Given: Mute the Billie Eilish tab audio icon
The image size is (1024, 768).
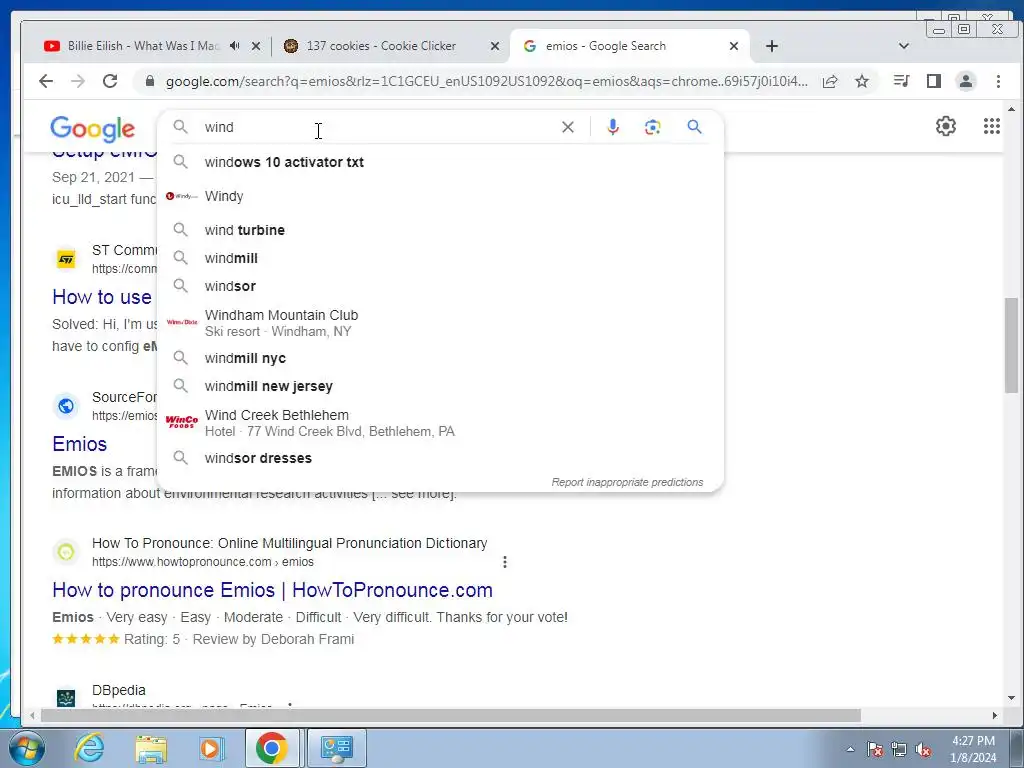Looking at the screenshot, I should point(235,46).
